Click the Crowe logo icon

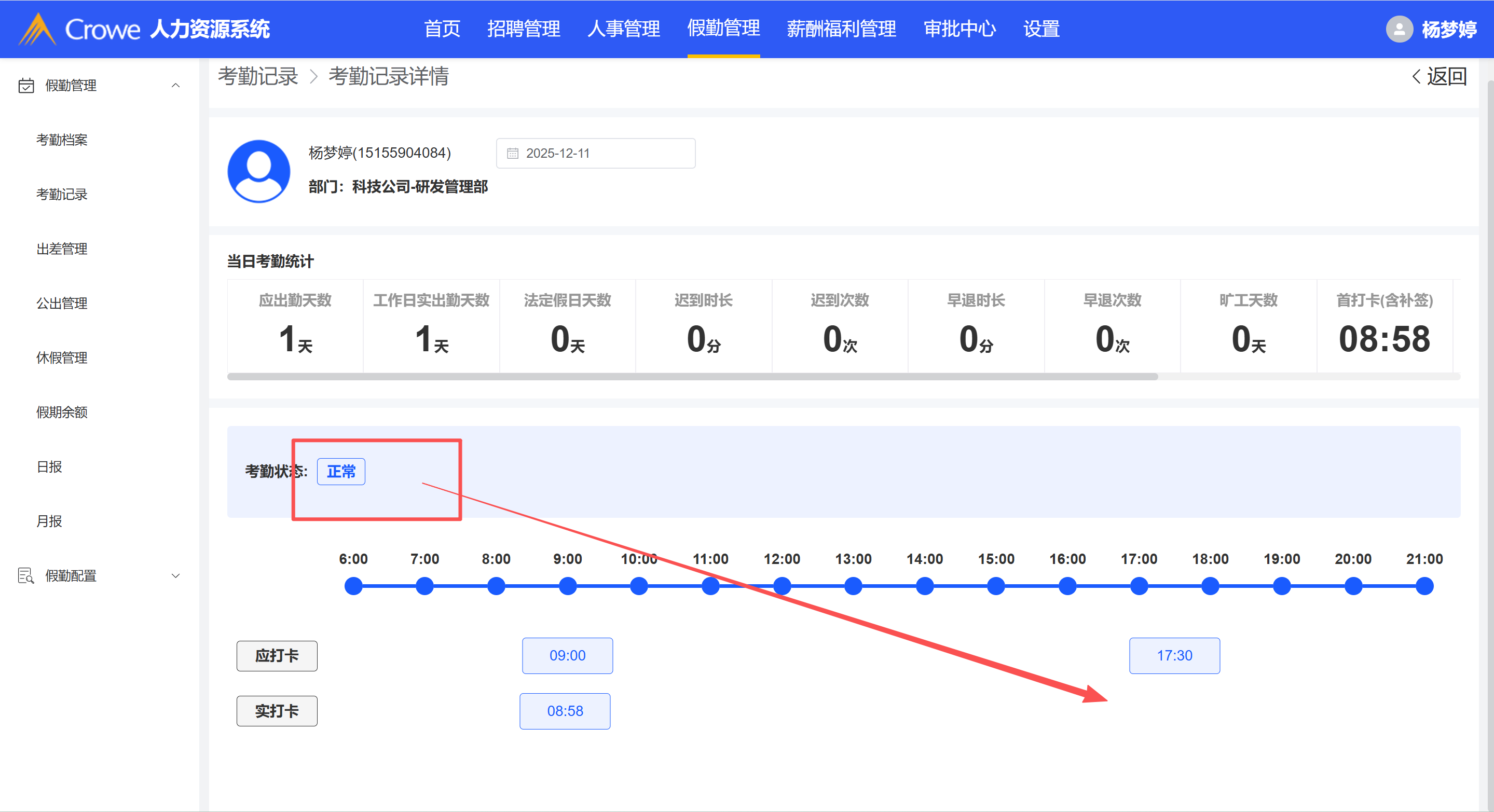tap(37, 29)
